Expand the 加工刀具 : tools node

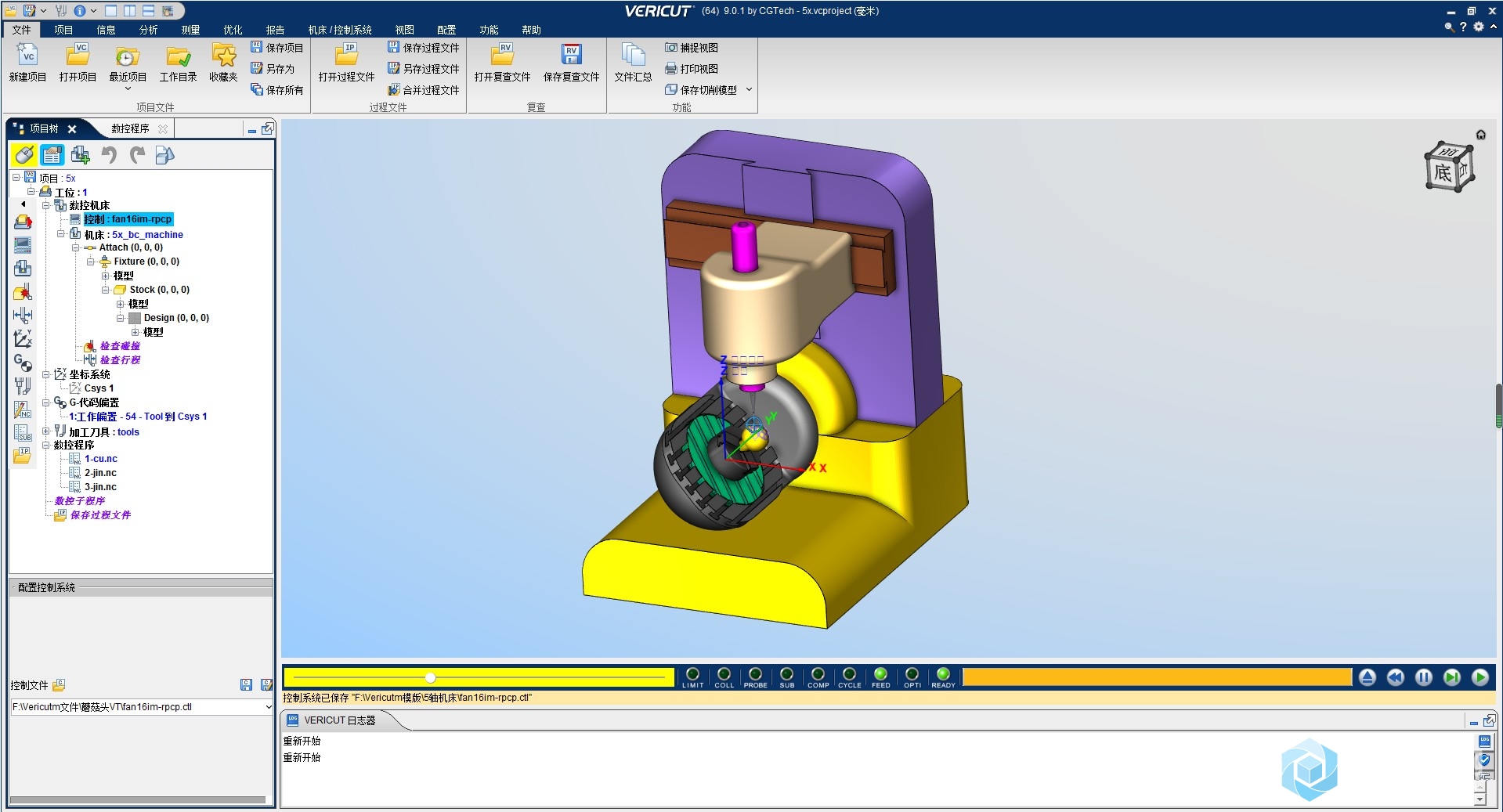pos(46,431)
